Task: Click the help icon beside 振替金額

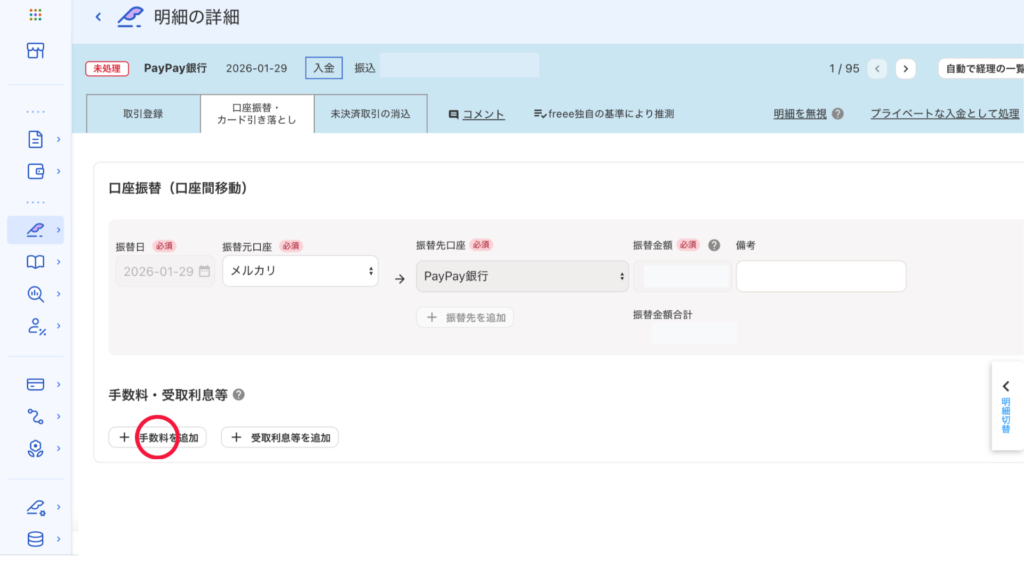Action: [x=714, y=245]
